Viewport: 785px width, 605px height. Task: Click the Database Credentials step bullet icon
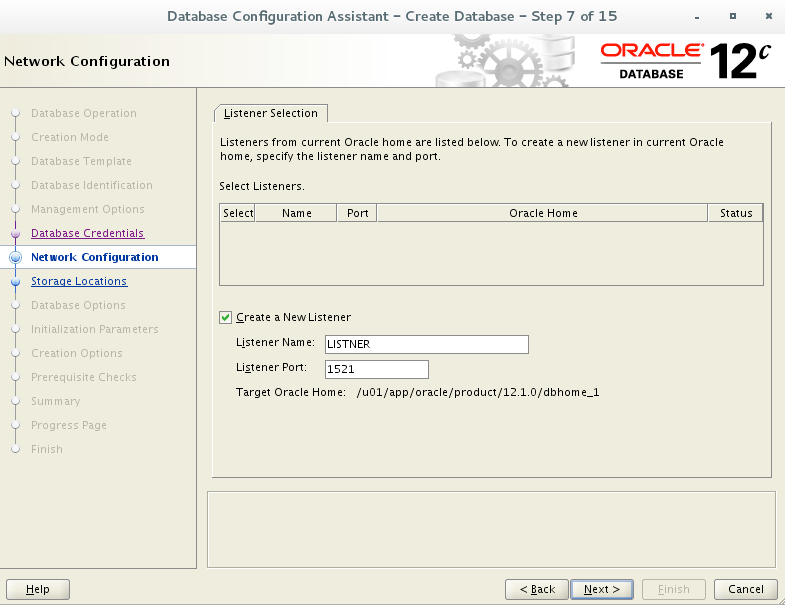[x=16, y=233]
